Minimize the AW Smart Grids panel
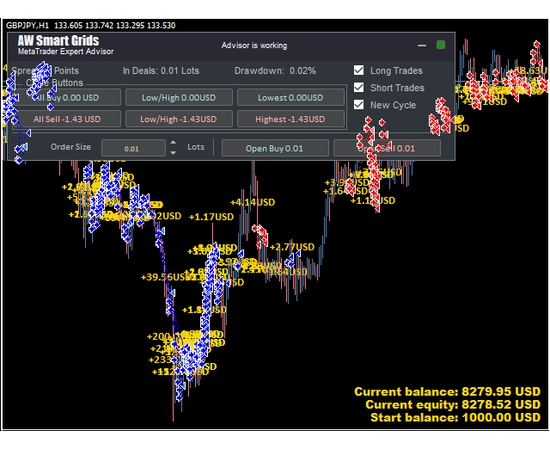The height and width of the screenshot is (450, 550). coord(422,46)
